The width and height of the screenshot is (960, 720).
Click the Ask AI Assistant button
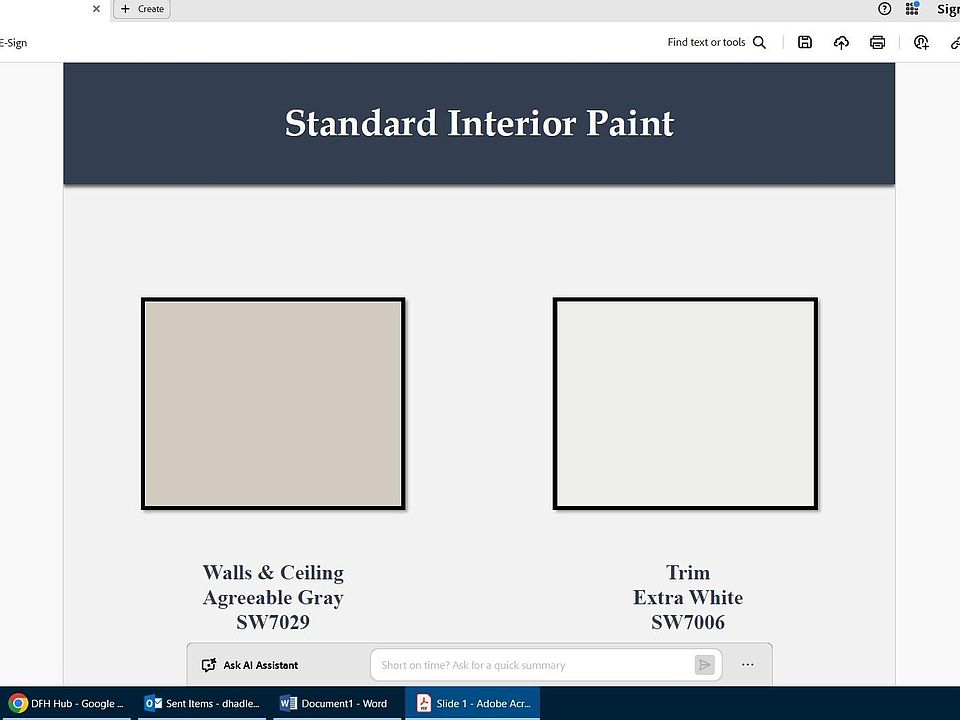click(x=250, y=665)
